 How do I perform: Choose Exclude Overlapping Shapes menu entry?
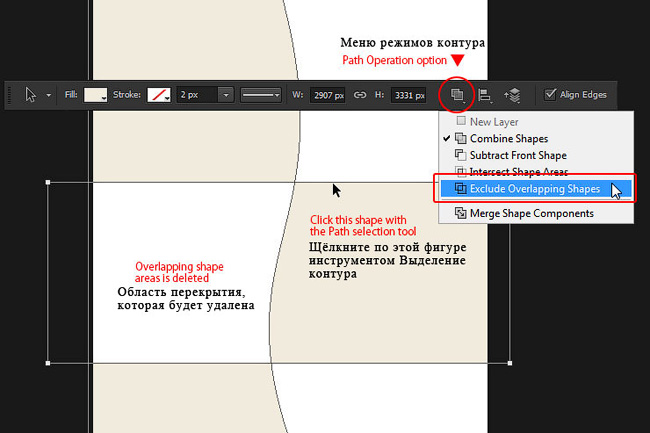(536, 189)
